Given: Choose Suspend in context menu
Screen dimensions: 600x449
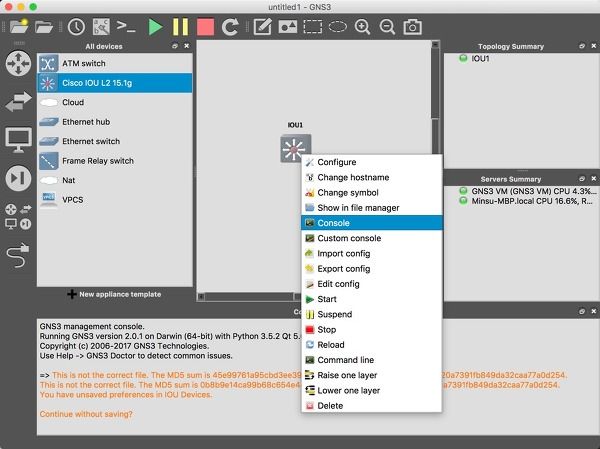Looking at the screenshot, I should pos(372,314).
